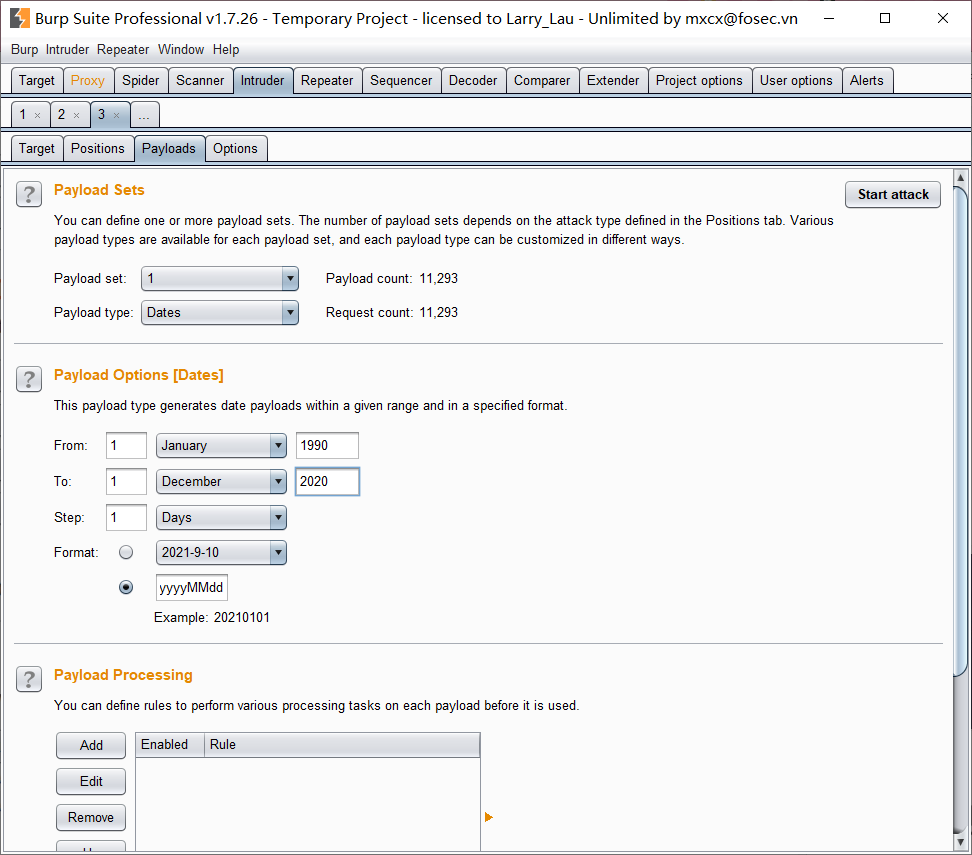The image size is (972, 855).
Task: Switch to the Project options tab
Action: (x=699, y=81)
